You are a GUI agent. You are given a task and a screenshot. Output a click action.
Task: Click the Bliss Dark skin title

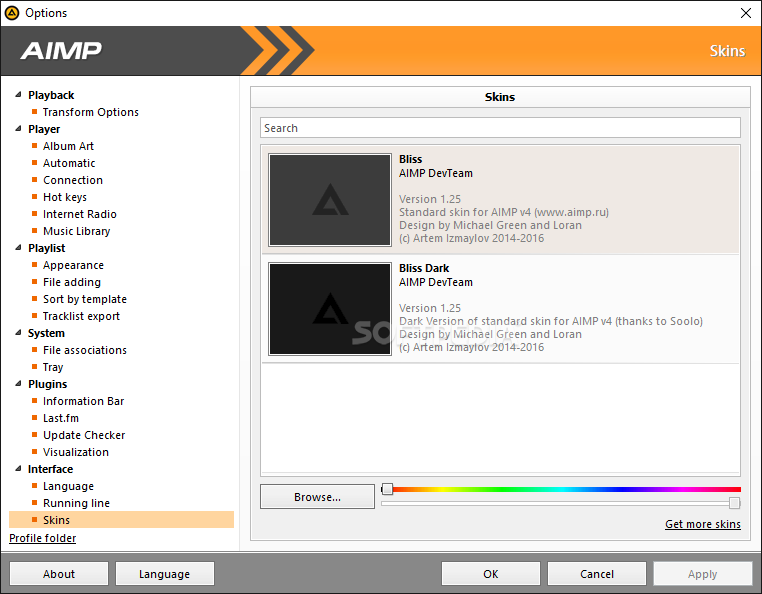(x=424, y=268)
